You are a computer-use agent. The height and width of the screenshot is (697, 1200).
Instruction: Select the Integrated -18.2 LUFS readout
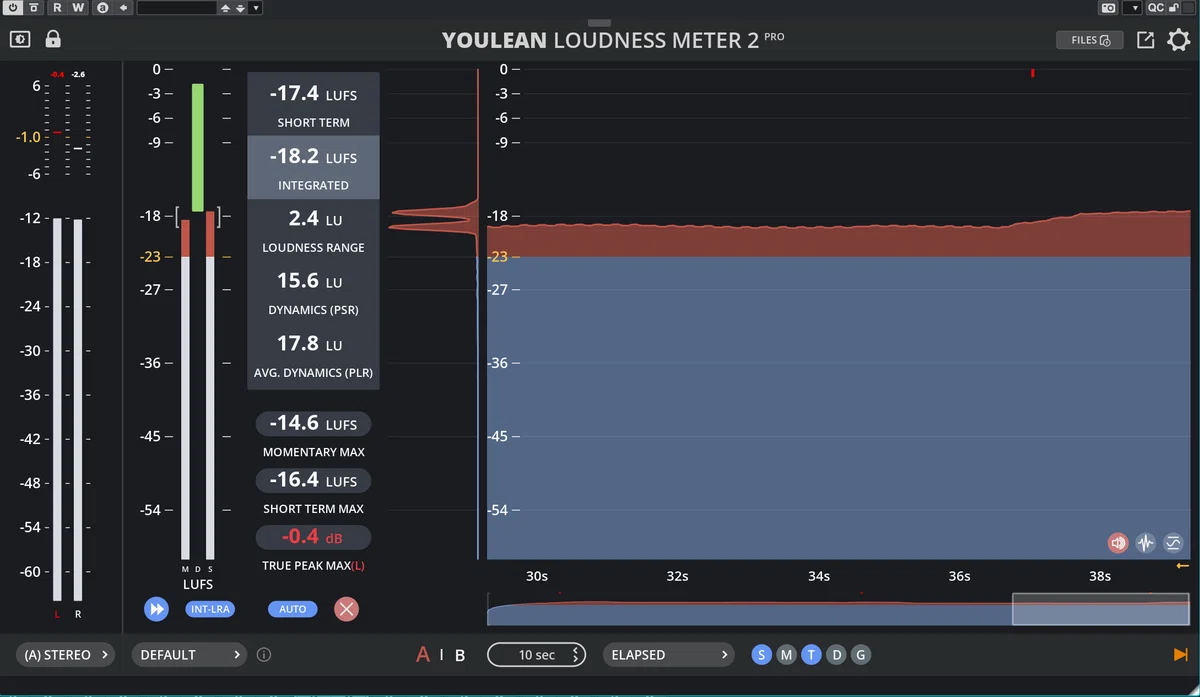tap(313, 167)
